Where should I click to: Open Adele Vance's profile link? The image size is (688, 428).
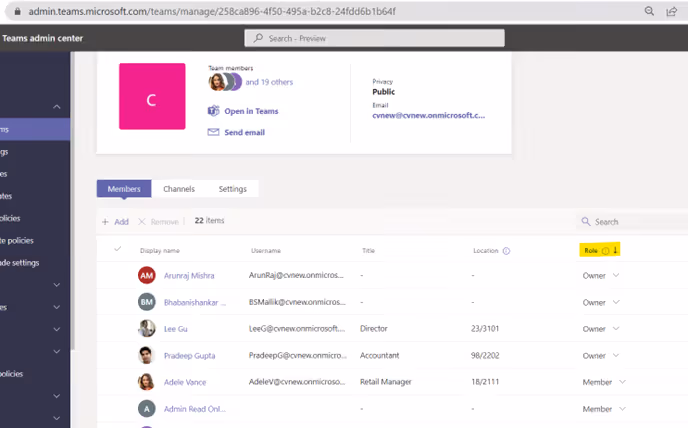tap(185, 382)
